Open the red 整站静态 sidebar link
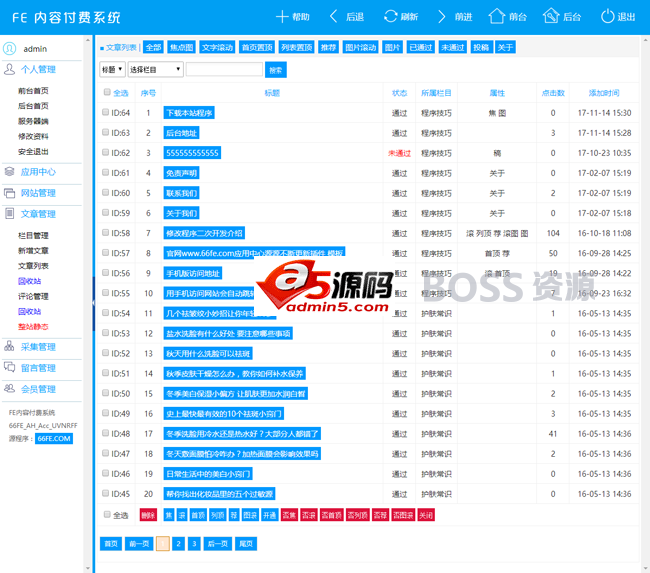 pyautogui.click(x=33, y=327)
